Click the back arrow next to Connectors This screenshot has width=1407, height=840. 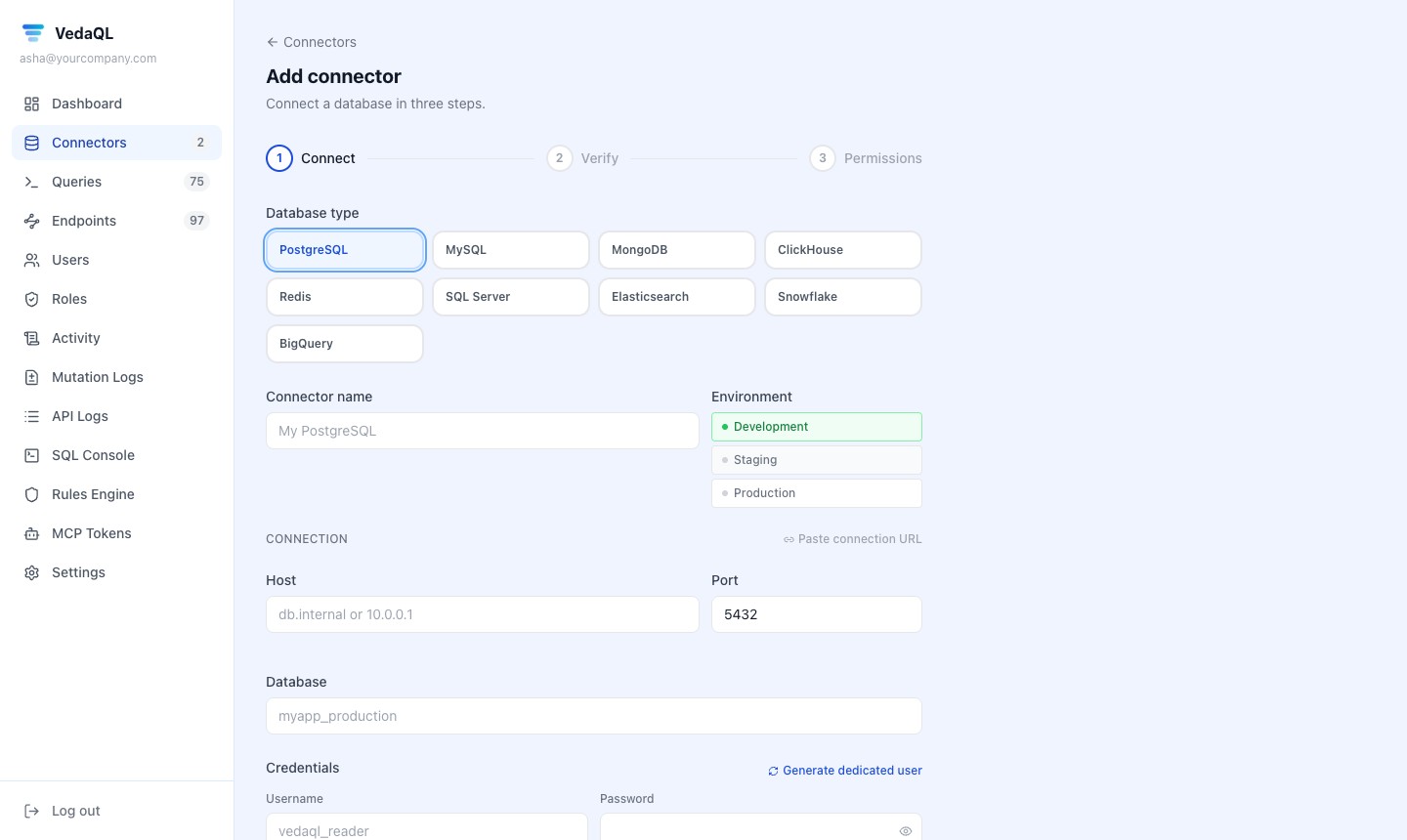point(272,42)
